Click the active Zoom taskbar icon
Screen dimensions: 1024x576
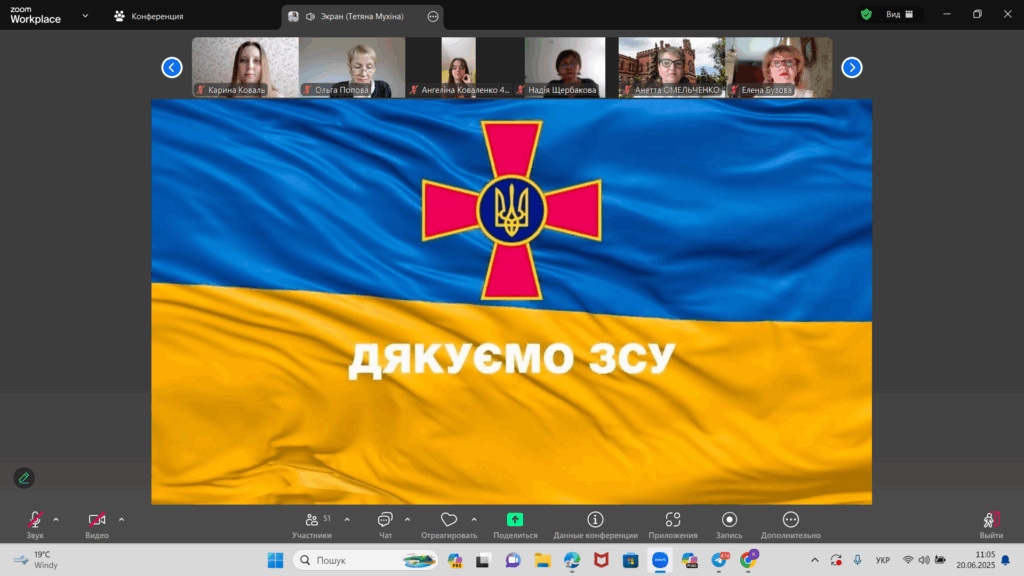pos(660,560)
